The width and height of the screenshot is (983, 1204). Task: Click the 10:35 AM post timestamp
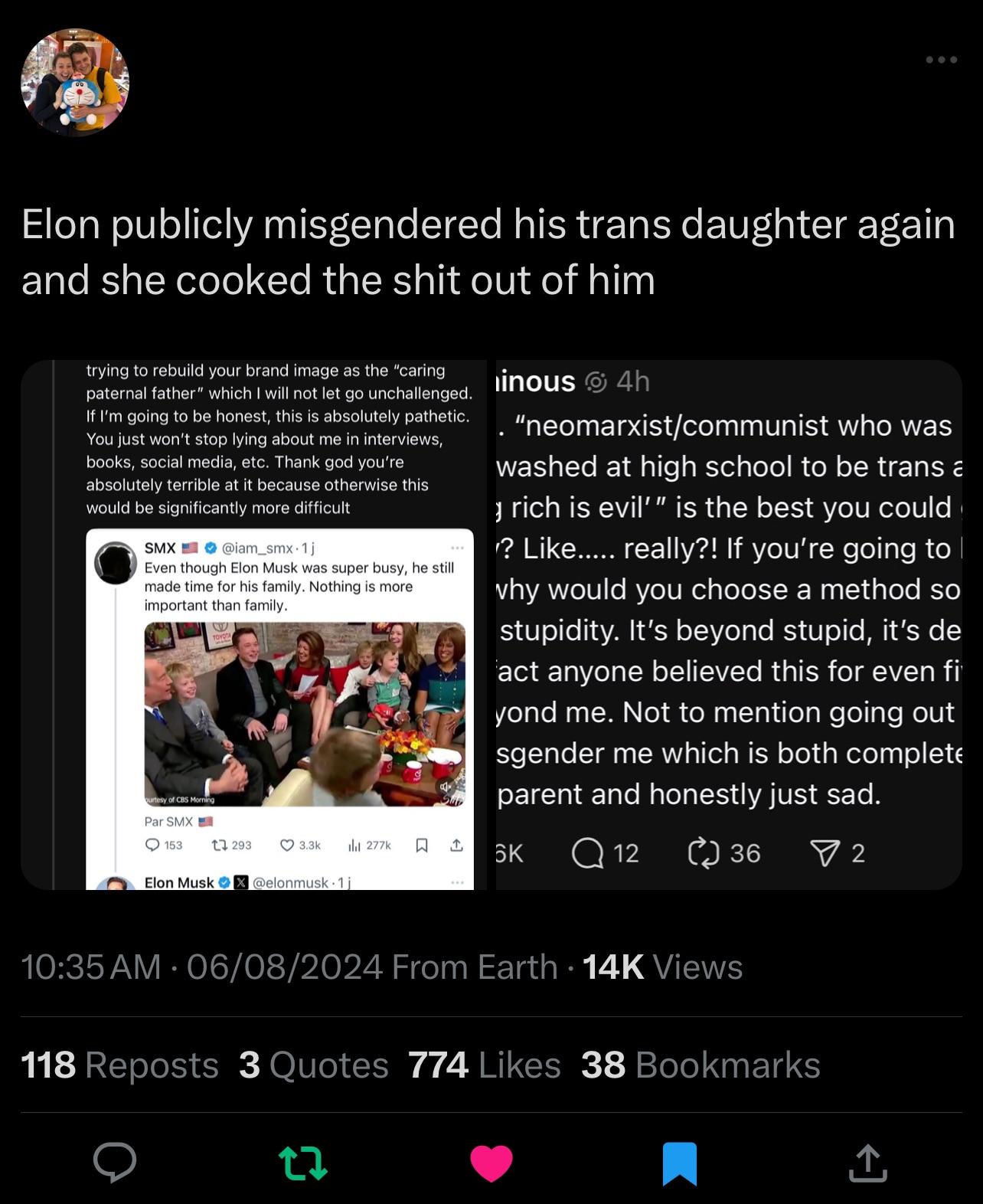(x=90, y=967)
